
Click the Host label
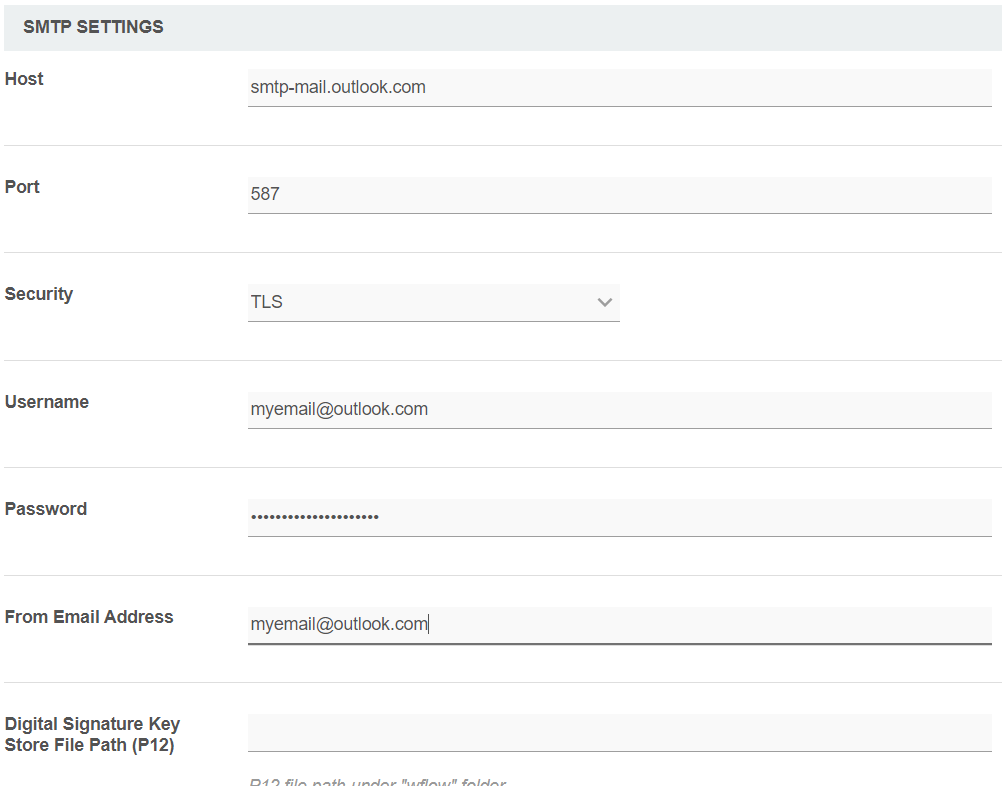click(24, 79)
